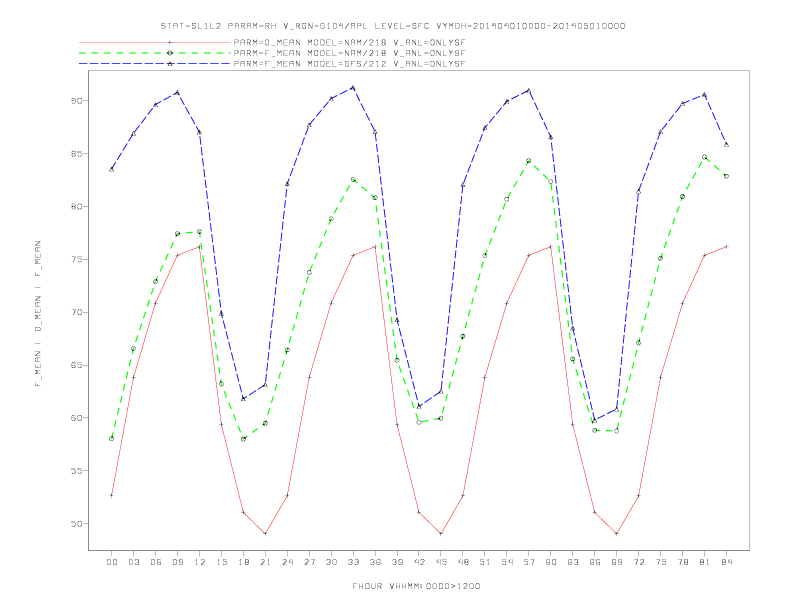The image size is (792, 612).
Task: Click forecast hour 18 on x-axis
Action: (243, 562)
